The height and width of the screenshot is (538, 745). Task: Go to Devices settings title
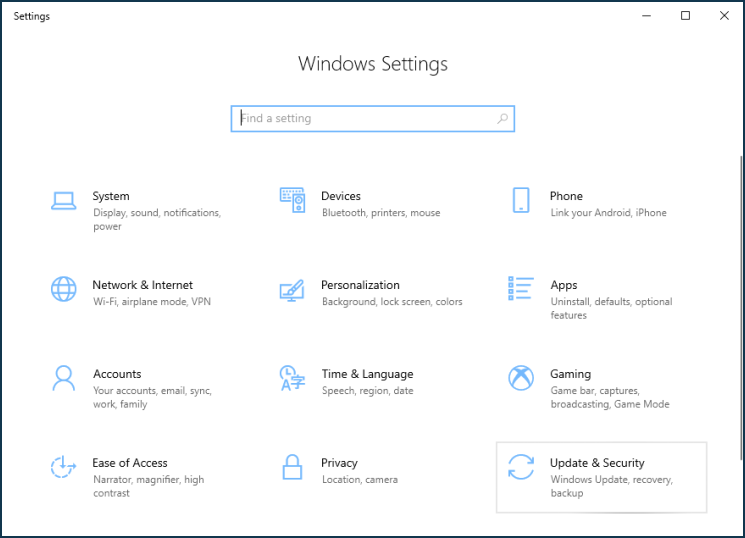pyautogui.click(x=341, y=196)
